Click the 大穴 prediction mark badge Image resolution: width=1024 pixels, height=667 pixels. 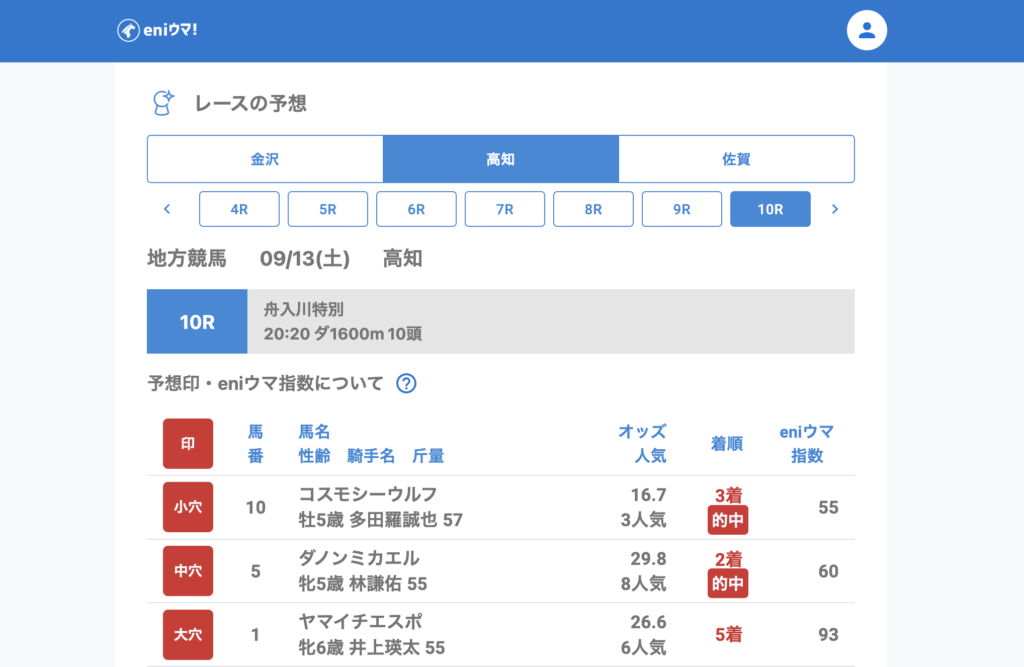click(188, 635)
